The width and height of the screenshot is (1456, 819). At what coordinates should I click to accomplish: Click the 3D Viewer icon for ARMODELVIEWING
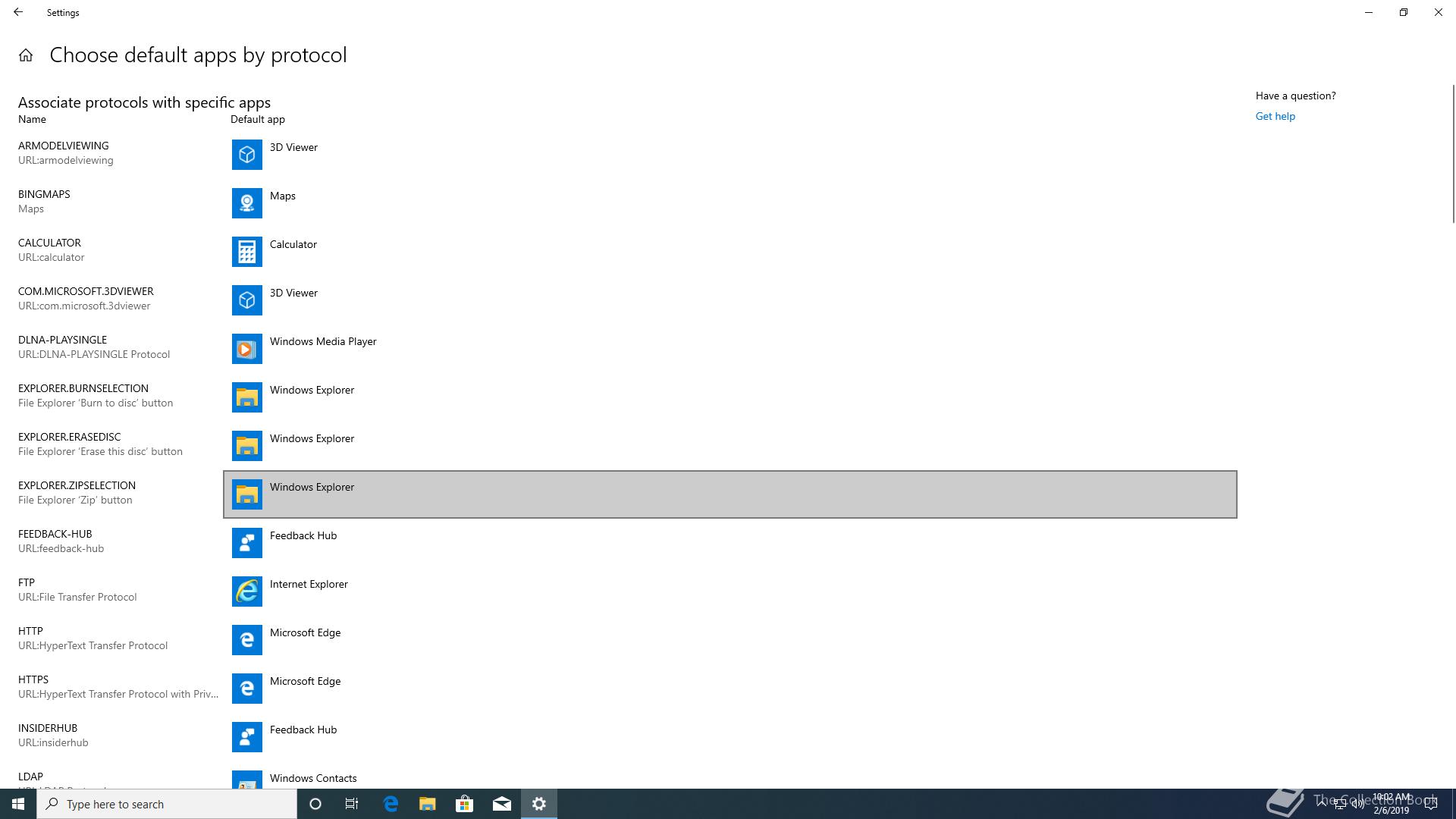coord(246,155)
